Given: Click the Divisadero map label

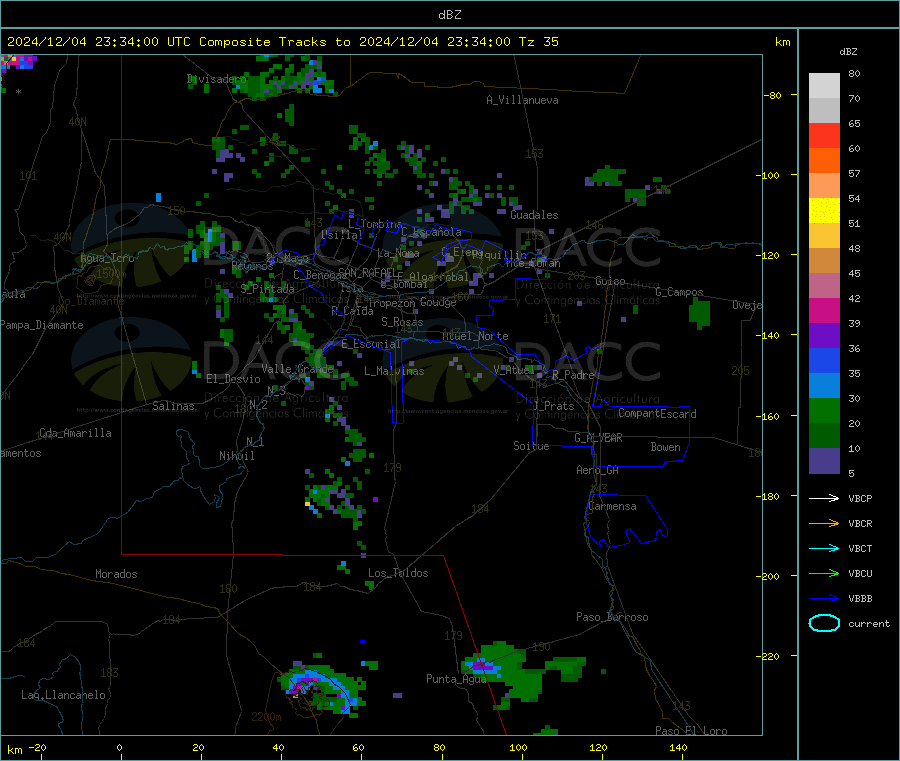Looking at the screenshot, I should [x=216, y=79].
